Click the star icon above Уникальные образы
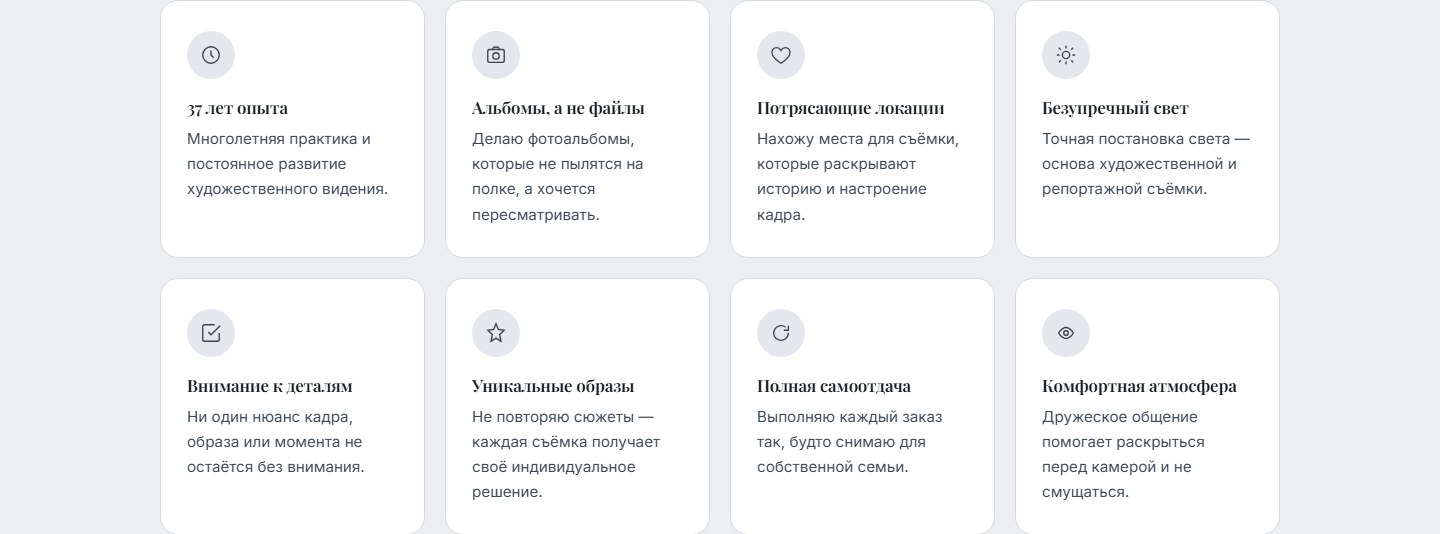 pyautogui.click(x=496, y=333)
